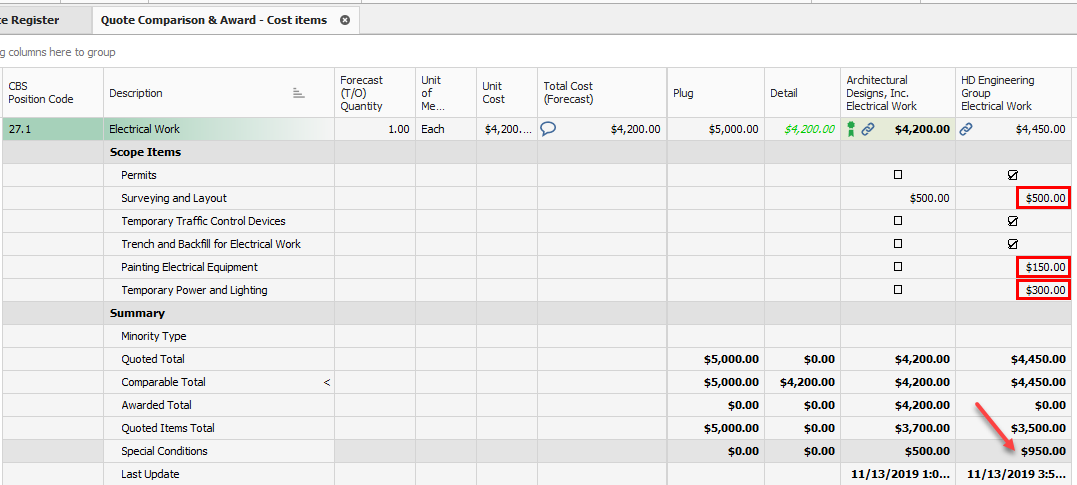Viewport: 1077px width, 485px height.
Task: Click the comment bubble in Total Cost cell
Action: pos(548,129)
